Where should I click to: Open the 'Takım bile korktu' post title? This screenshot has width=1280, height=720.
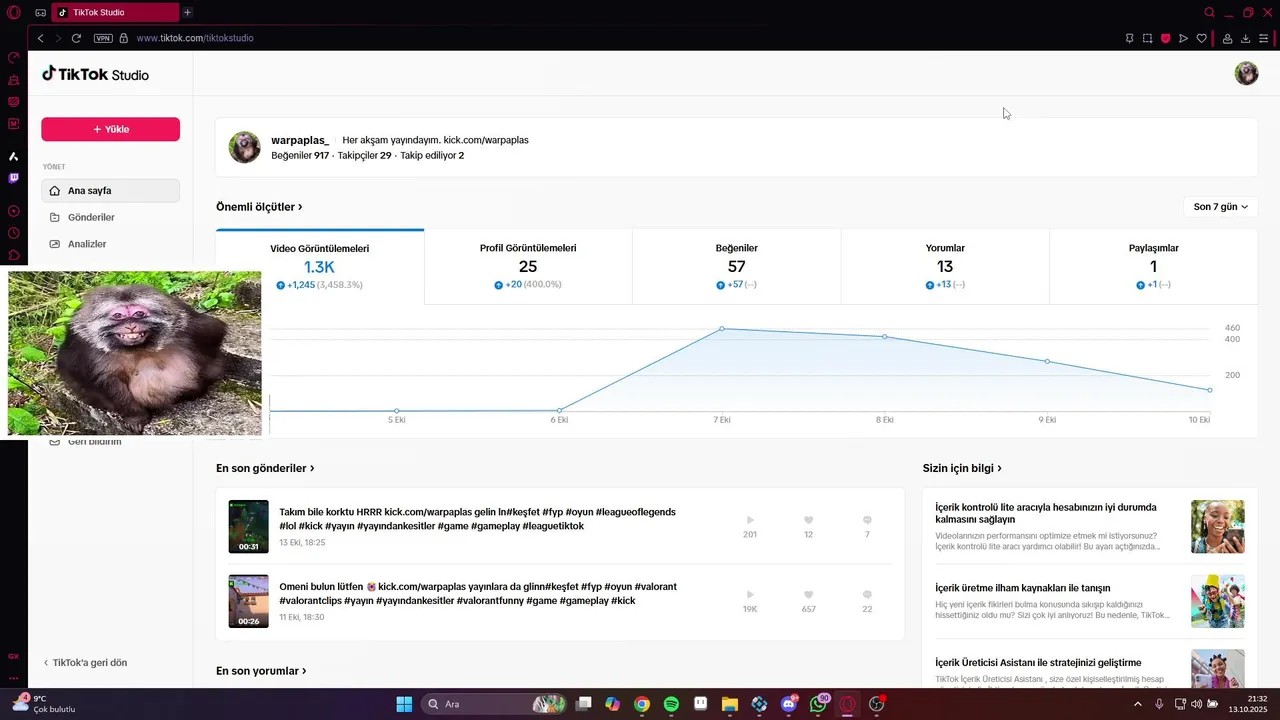pyautogui.click(x=478, y=519)
